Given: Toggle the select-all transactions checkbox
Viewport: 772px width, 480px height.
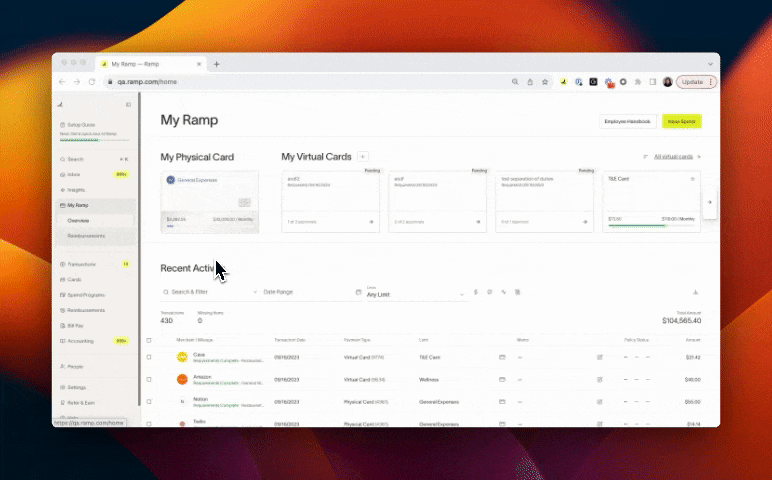Looking at the screenshot, I should click(x=149, y=340).
